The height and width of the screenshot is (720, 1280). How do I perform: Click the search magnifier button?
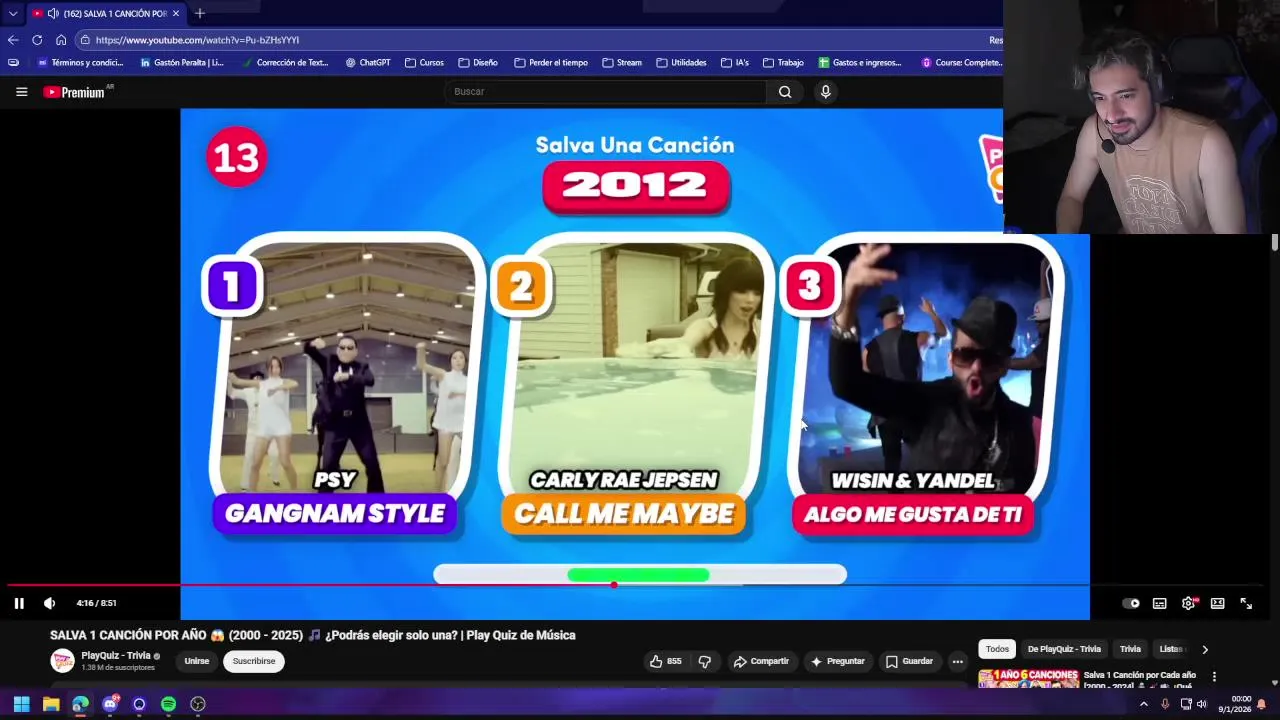pyautogui.click(x=785, y=92)
